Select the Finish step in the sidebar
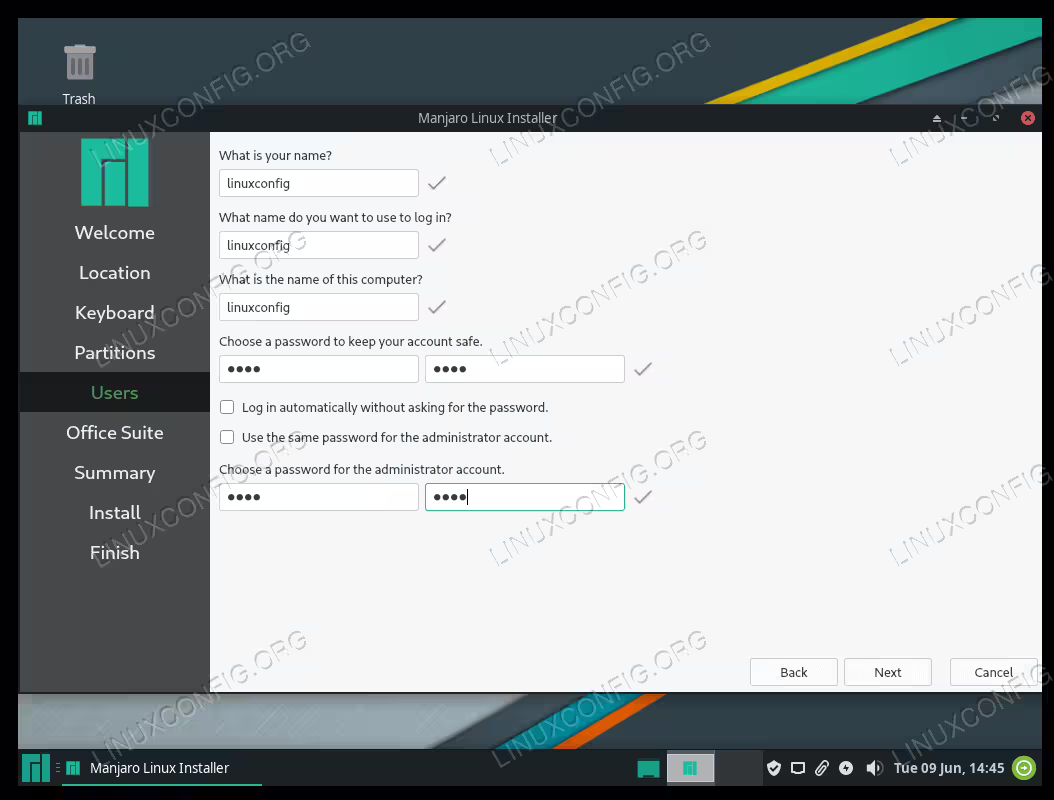1054x800 pixels. pos(115,553)
